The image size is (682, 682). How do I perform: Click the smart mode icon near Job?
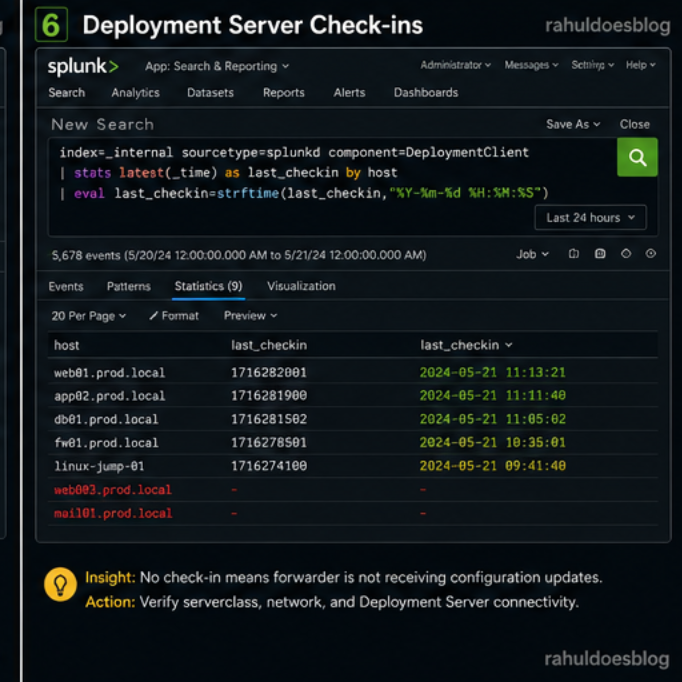(626, 254)
